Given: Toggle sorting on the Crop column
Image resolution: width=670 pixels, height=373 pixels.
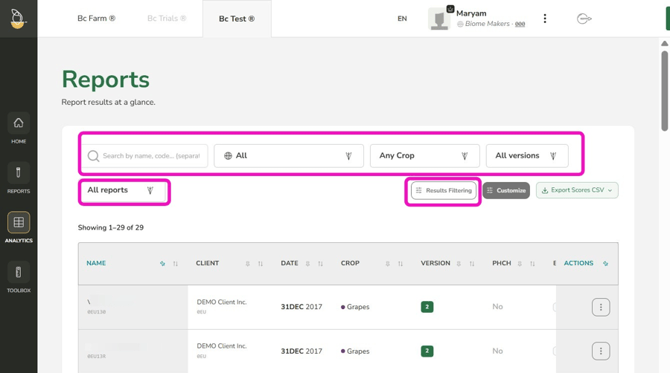Looking at the screenshot, I should coord(400,264).
